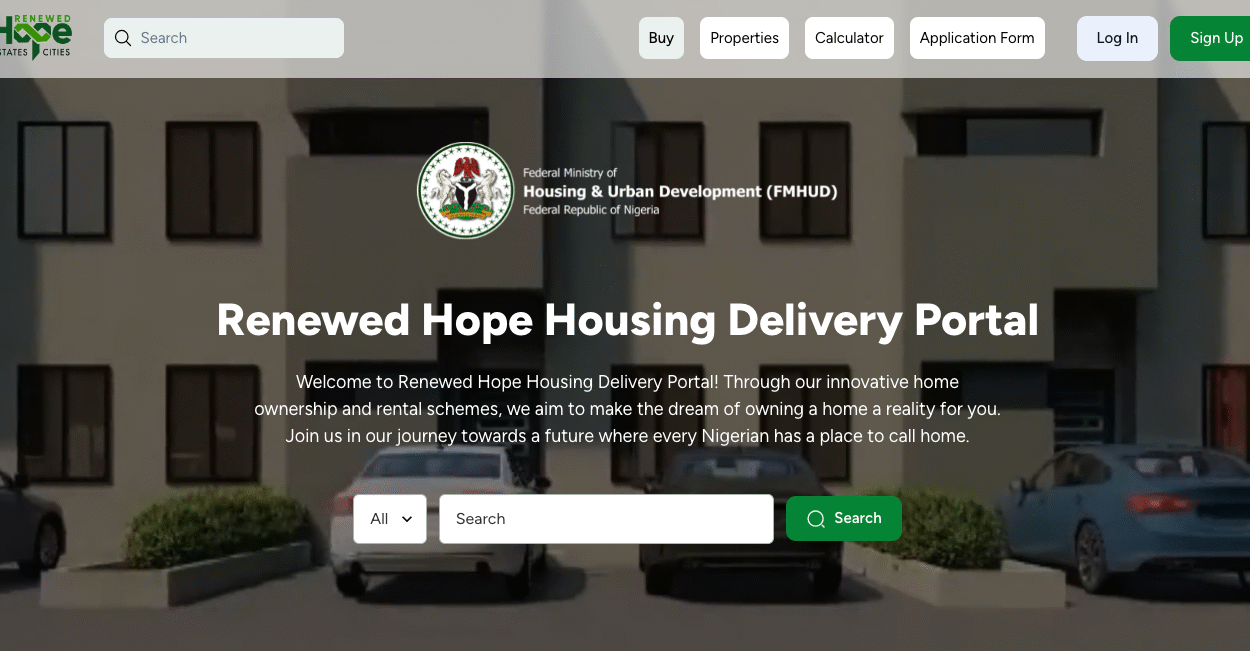This screenshot has width=1250, height=651.
Task: Open the Buy menu item
Action: 661,38
